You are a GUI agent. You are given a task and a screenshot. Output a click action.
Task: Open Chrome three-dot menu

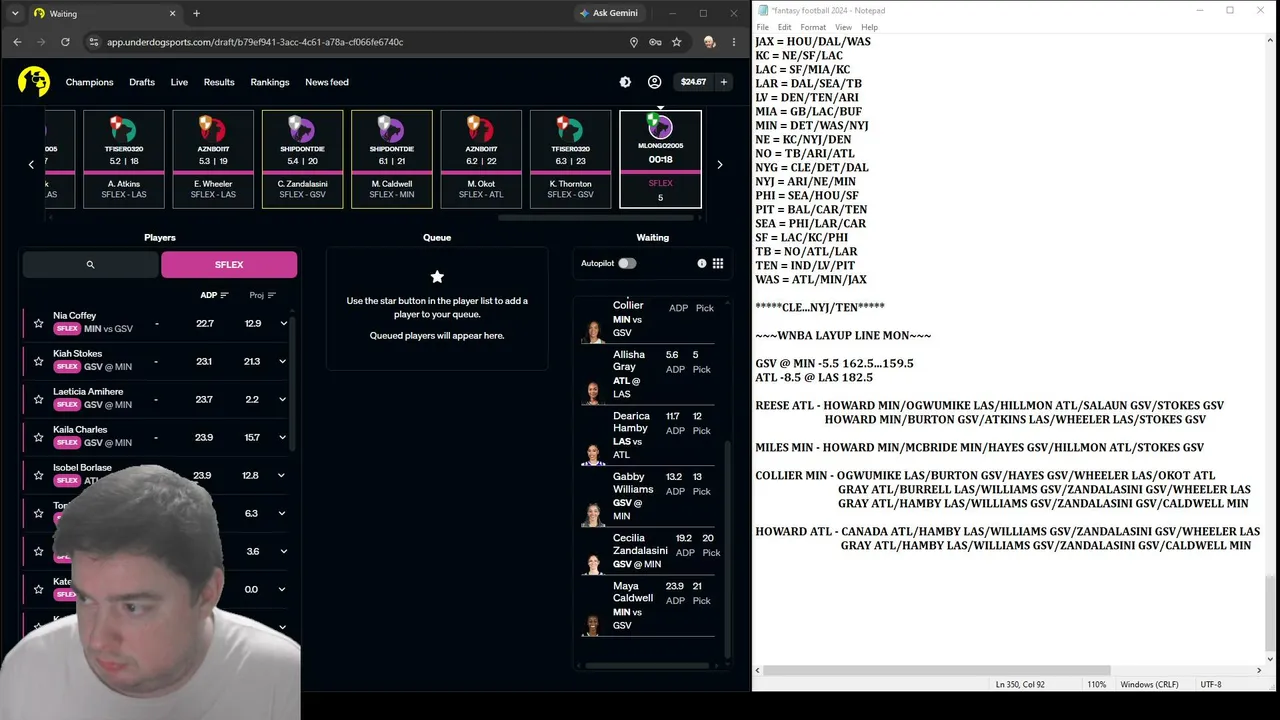click(x=734, y=42)
